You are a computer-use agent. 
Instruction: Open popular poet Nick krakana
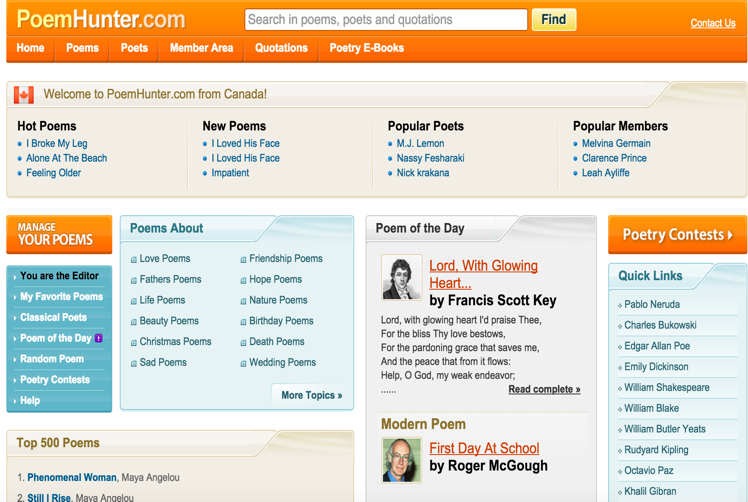coord(423,173)
